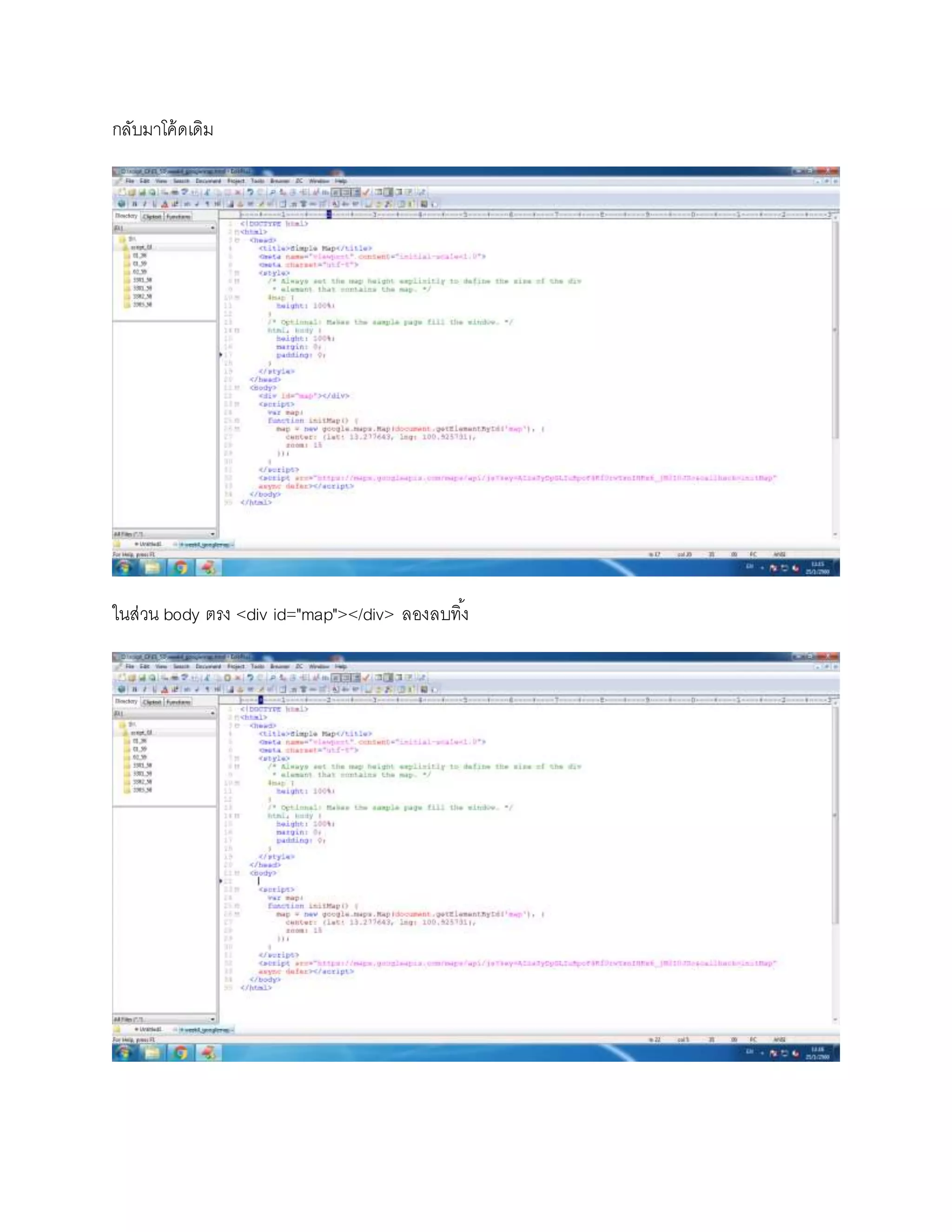Click browser globe icon in first EditPlus screenshot
Screen dimensions: 952x1232
pos(122,204)
